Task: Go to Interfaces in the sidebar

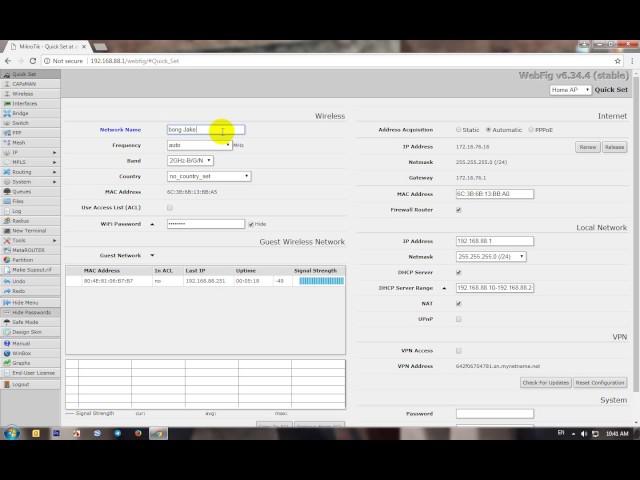Action: 24,104
